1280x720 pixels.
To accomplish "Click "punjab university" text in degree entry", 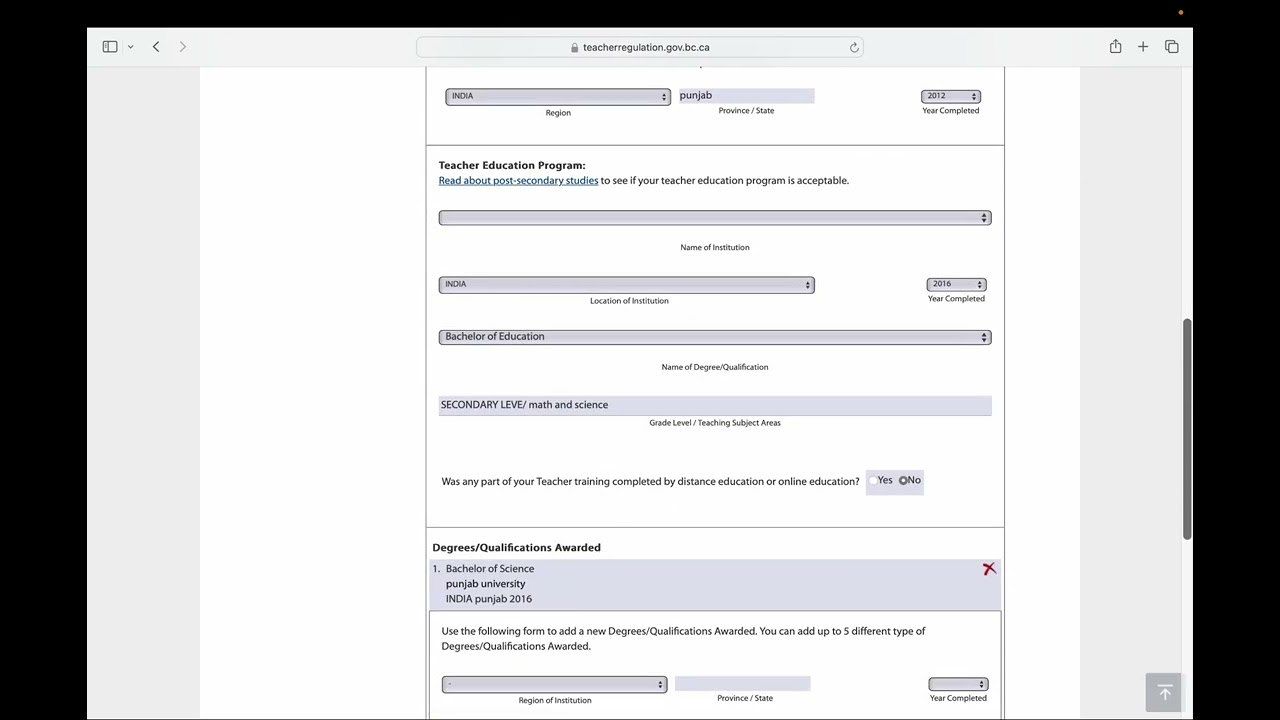I will [485, 584].
